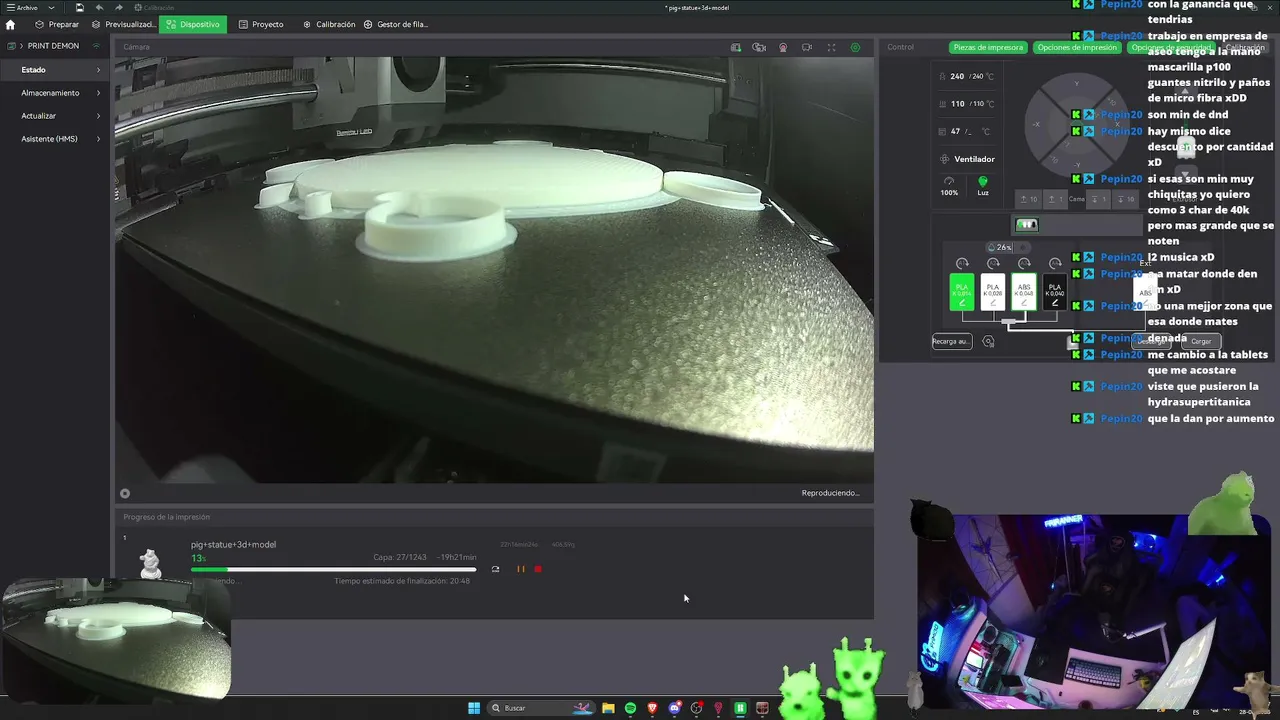Click the nozzle temperature 240 field
Screen dimensions: 1280x720
pos(967,76)
